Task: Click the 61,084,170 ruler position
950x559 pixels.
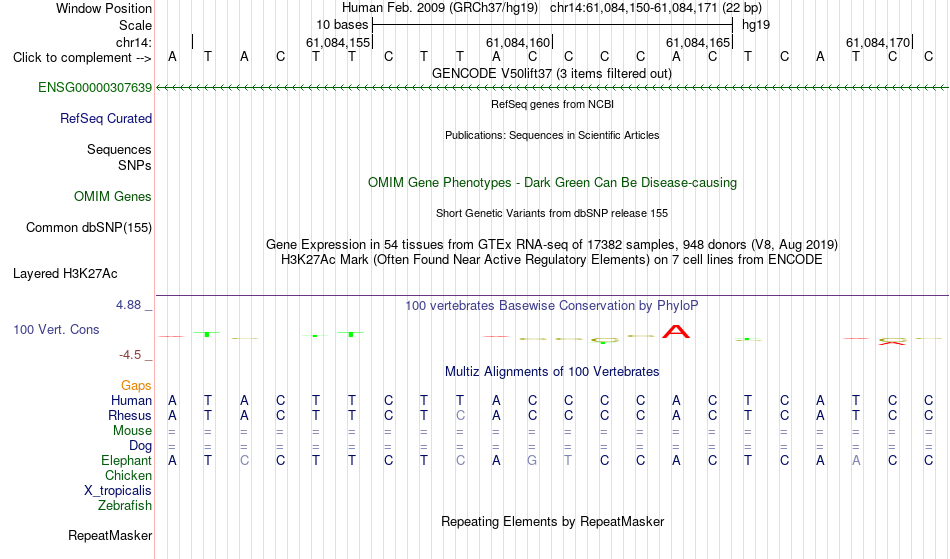Action: 878,42
